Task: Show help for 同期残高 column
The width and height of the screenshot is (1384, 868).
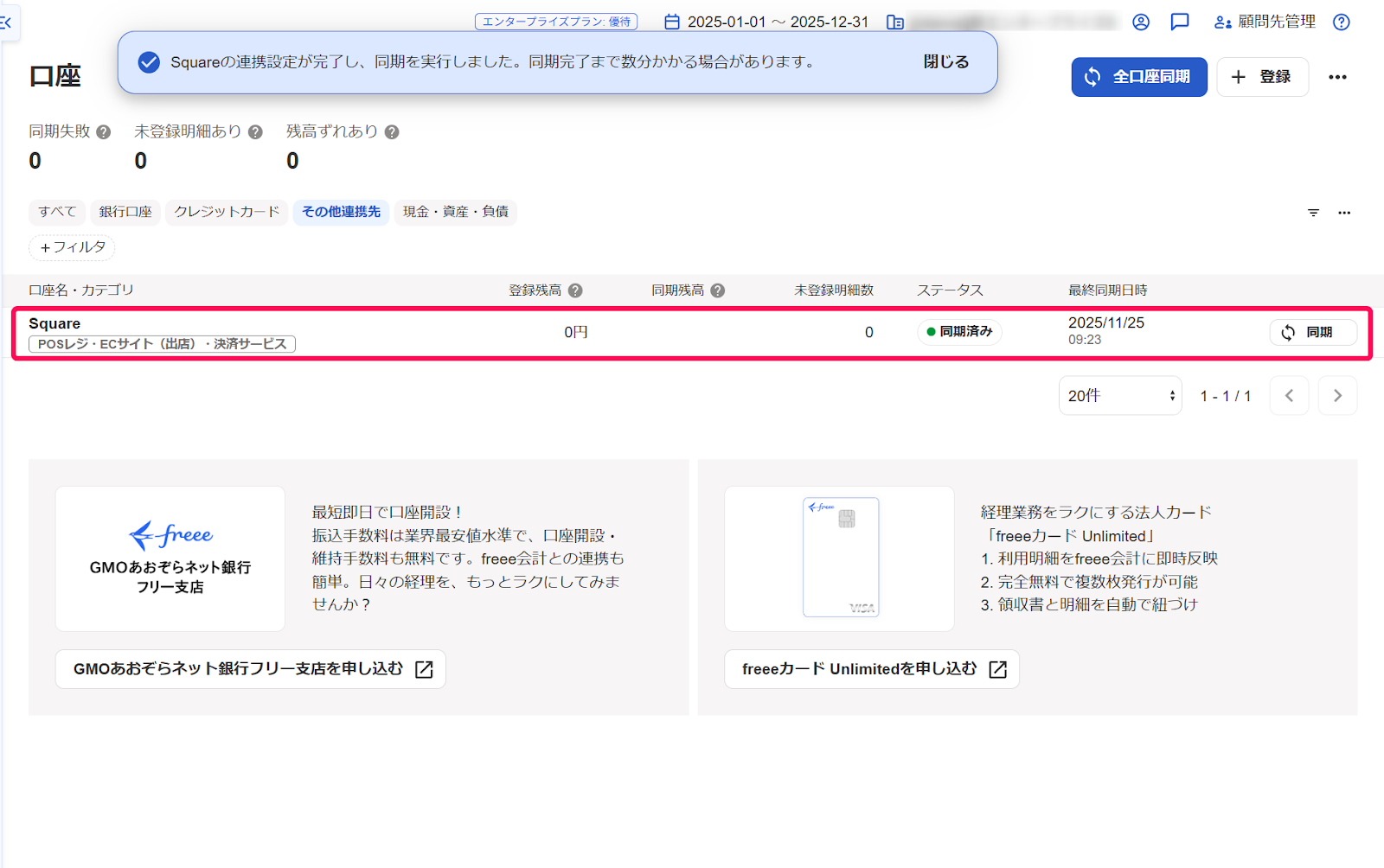Action: (x=717, y=290)
